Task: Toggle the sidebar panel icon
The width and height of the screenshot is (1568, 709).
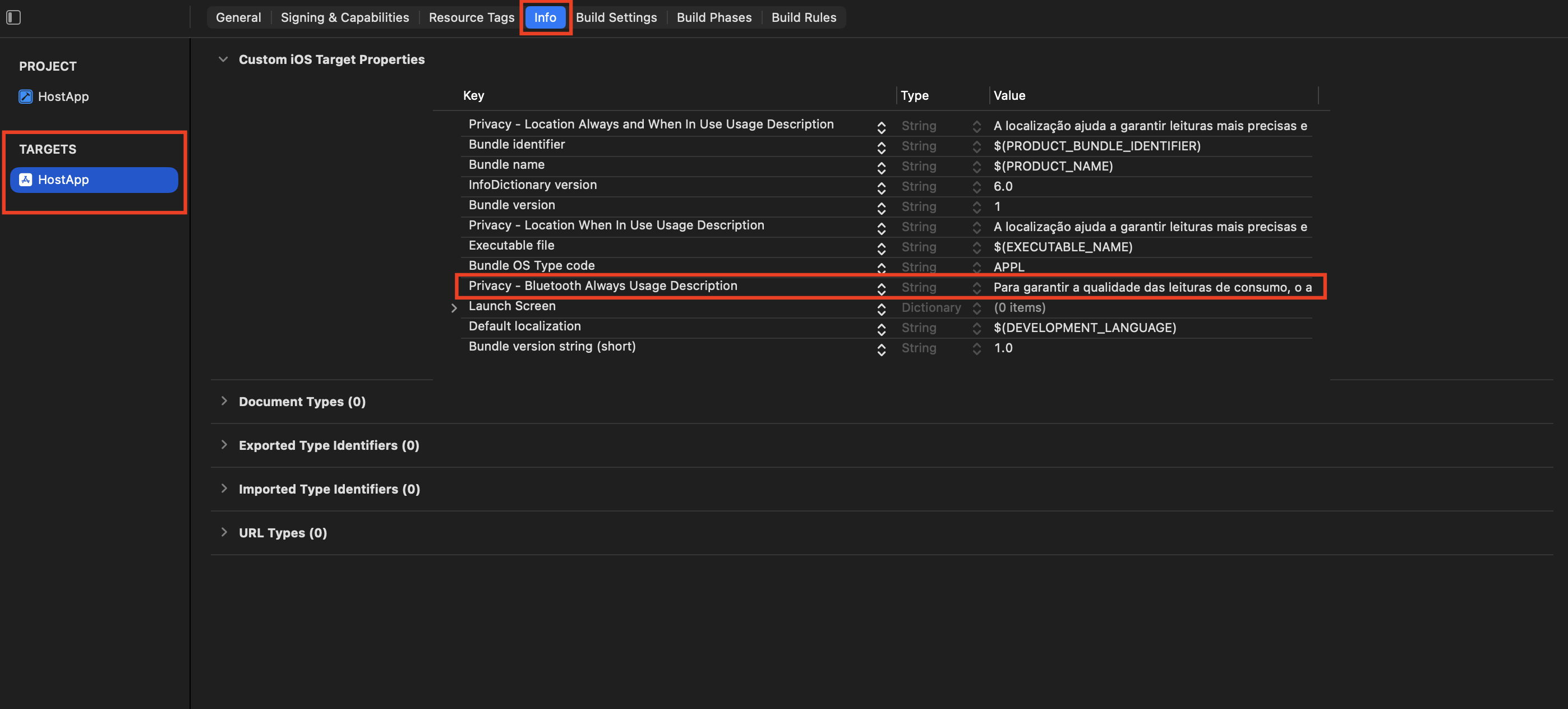Action: [x=13, y=17]
